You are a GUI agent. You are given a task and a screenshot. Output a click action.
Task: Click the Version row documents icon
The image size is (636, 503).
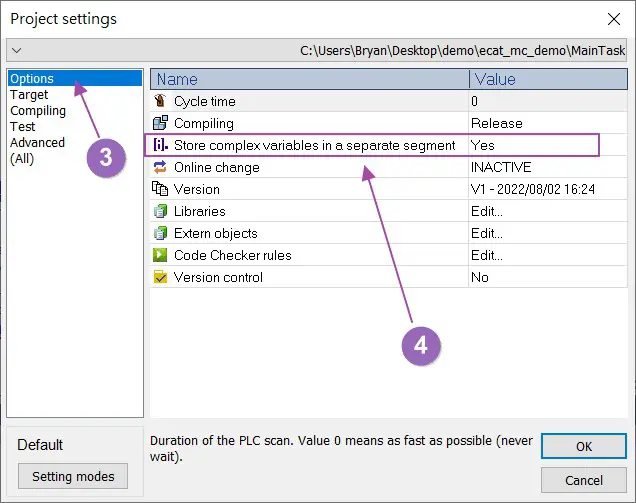tap(160, 189)
